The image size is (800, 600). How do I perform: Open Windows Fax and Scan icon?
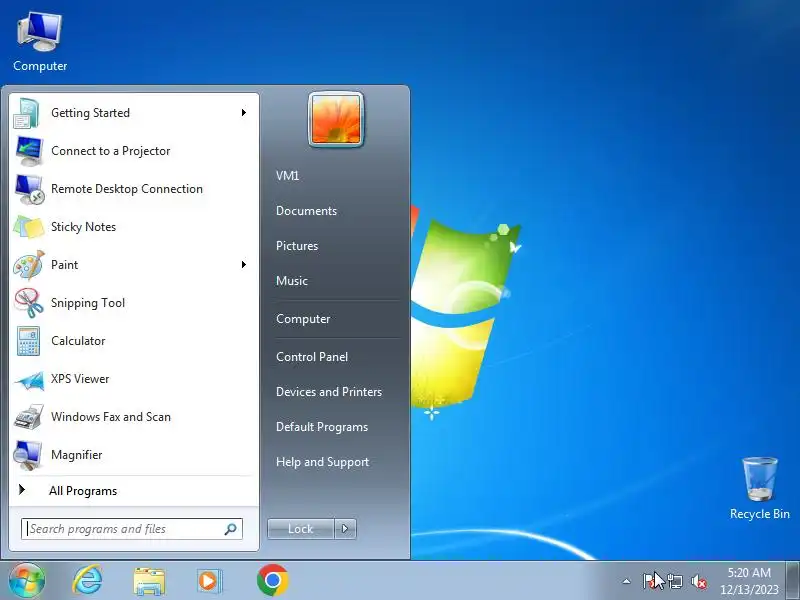pos(29,417)
